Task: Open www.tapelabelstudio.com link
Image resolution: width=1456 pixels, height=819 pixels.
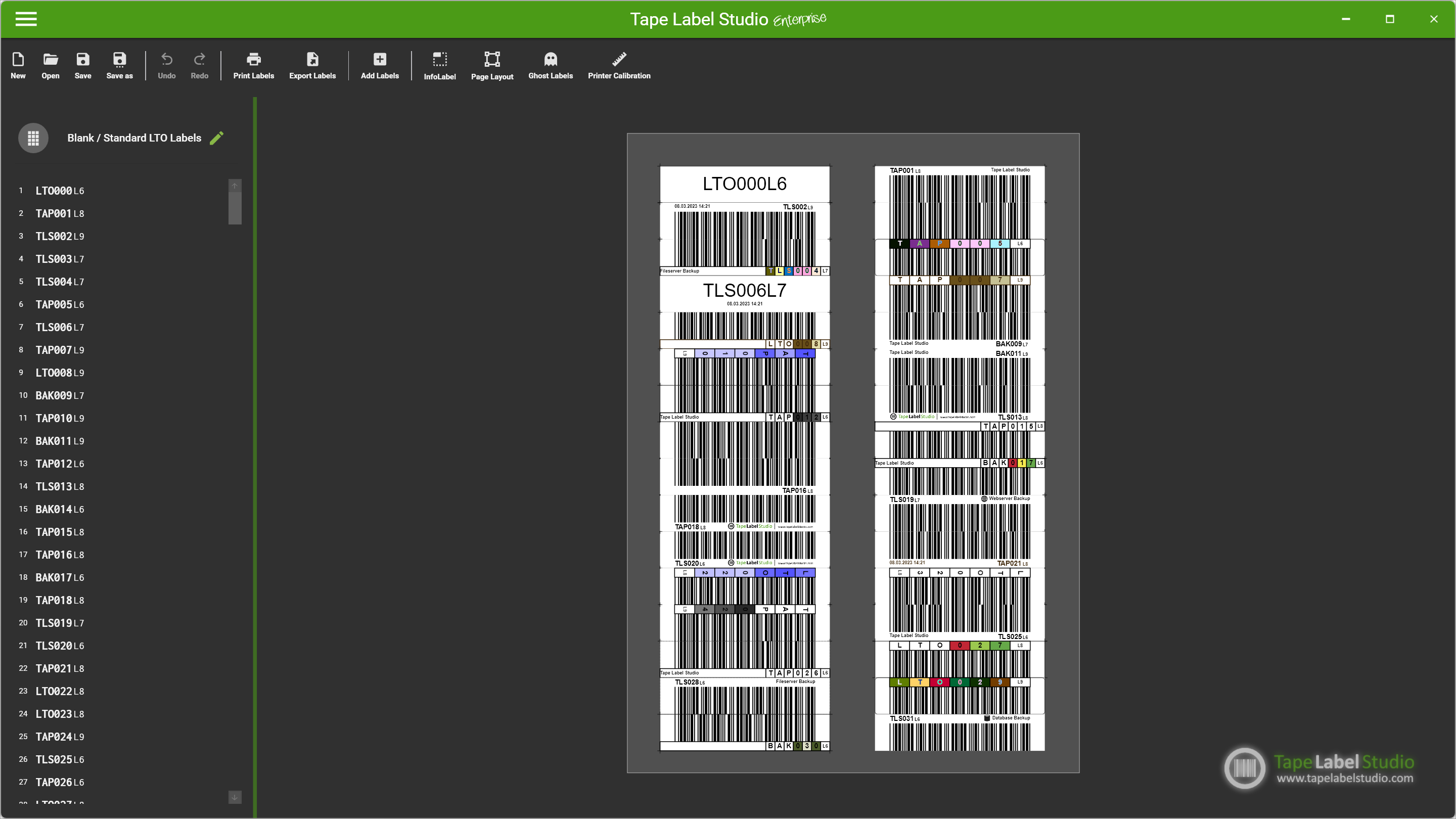Action: point(1345,779)
